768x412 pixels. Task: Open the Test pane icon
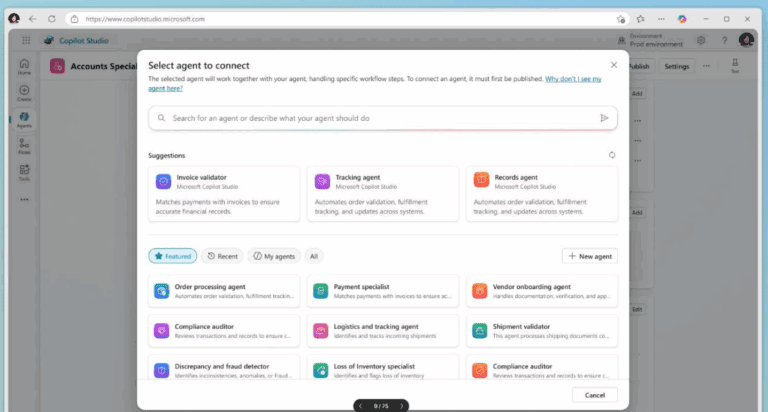(x=735, y=66)
